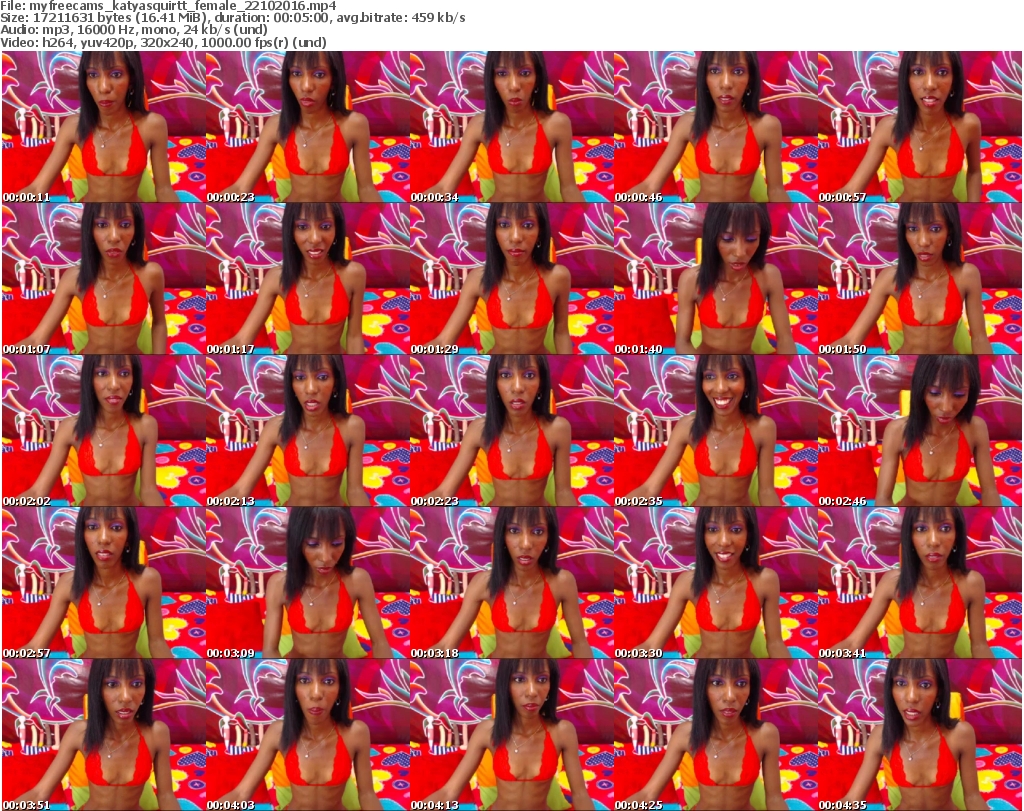Choose the preview frame at 00:02:57
The image size is (1024, 811).
click(103, 583)
